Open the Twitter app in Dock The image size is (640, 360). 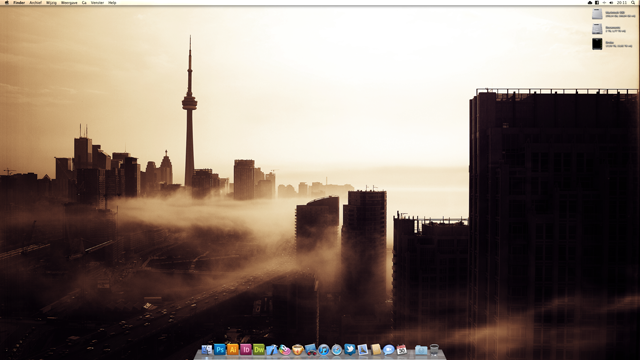[x=350, y=349]
